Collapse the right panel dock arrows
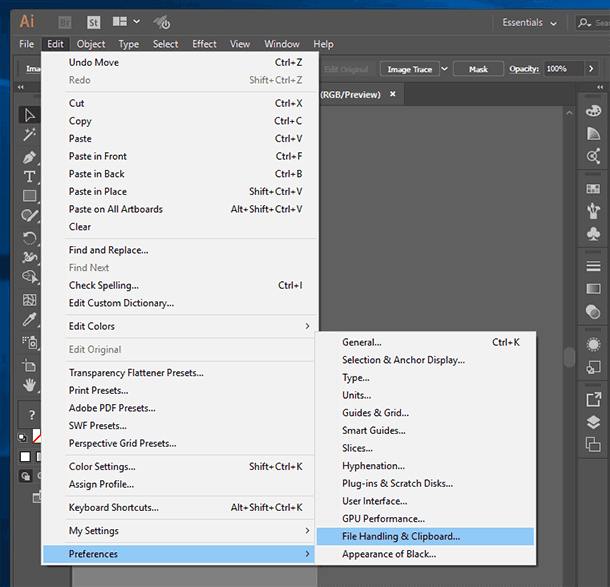 (600, 87)
